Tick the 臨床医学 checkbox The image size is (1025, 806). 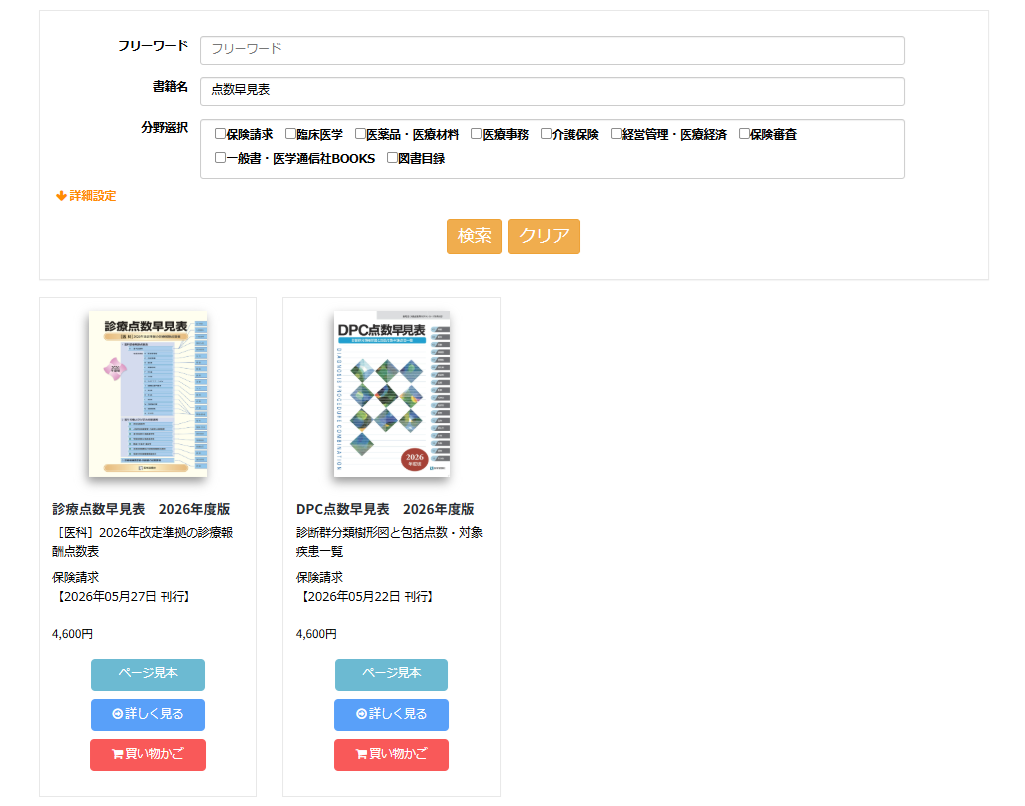tap(290, 134)
